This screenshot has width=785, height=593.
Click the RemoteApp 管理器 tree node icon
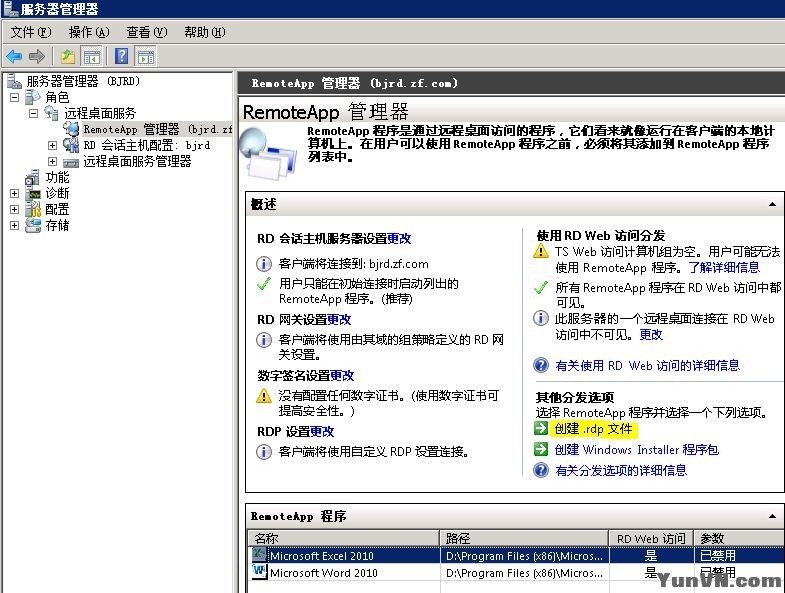click(71, 129)
